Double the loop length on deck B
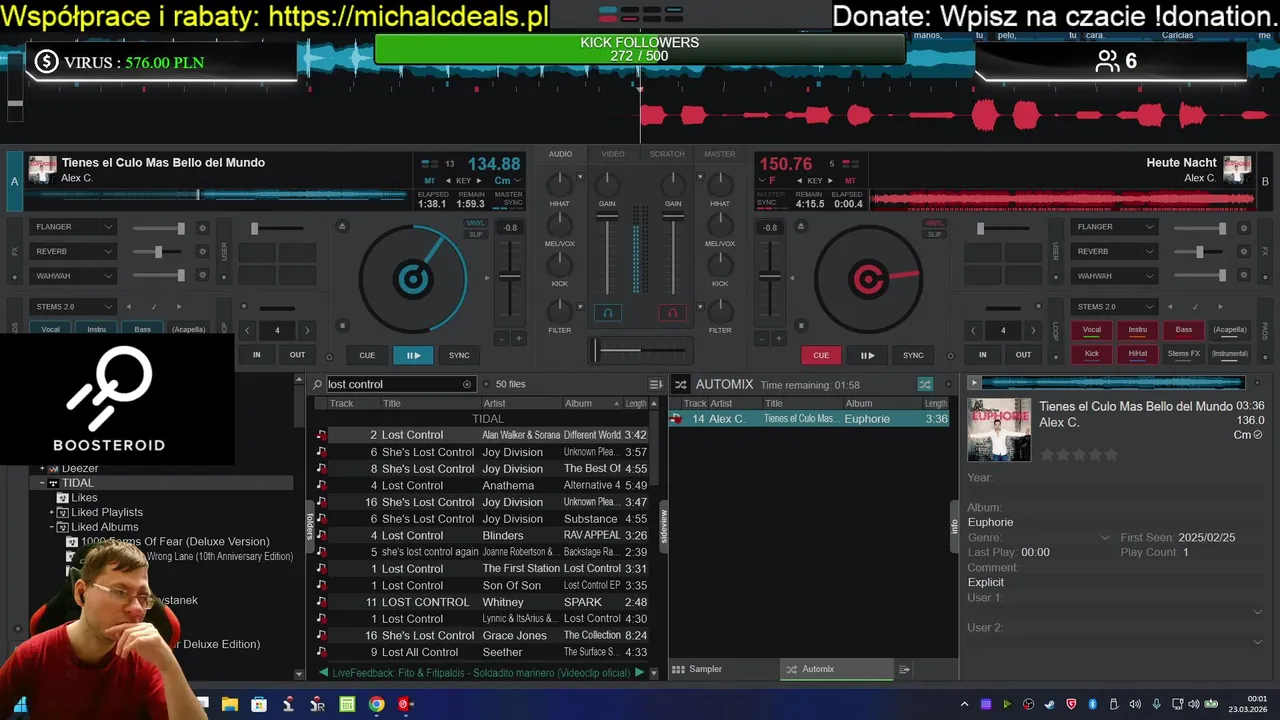Viewport: 1280px width, 720px height. 1033,330
